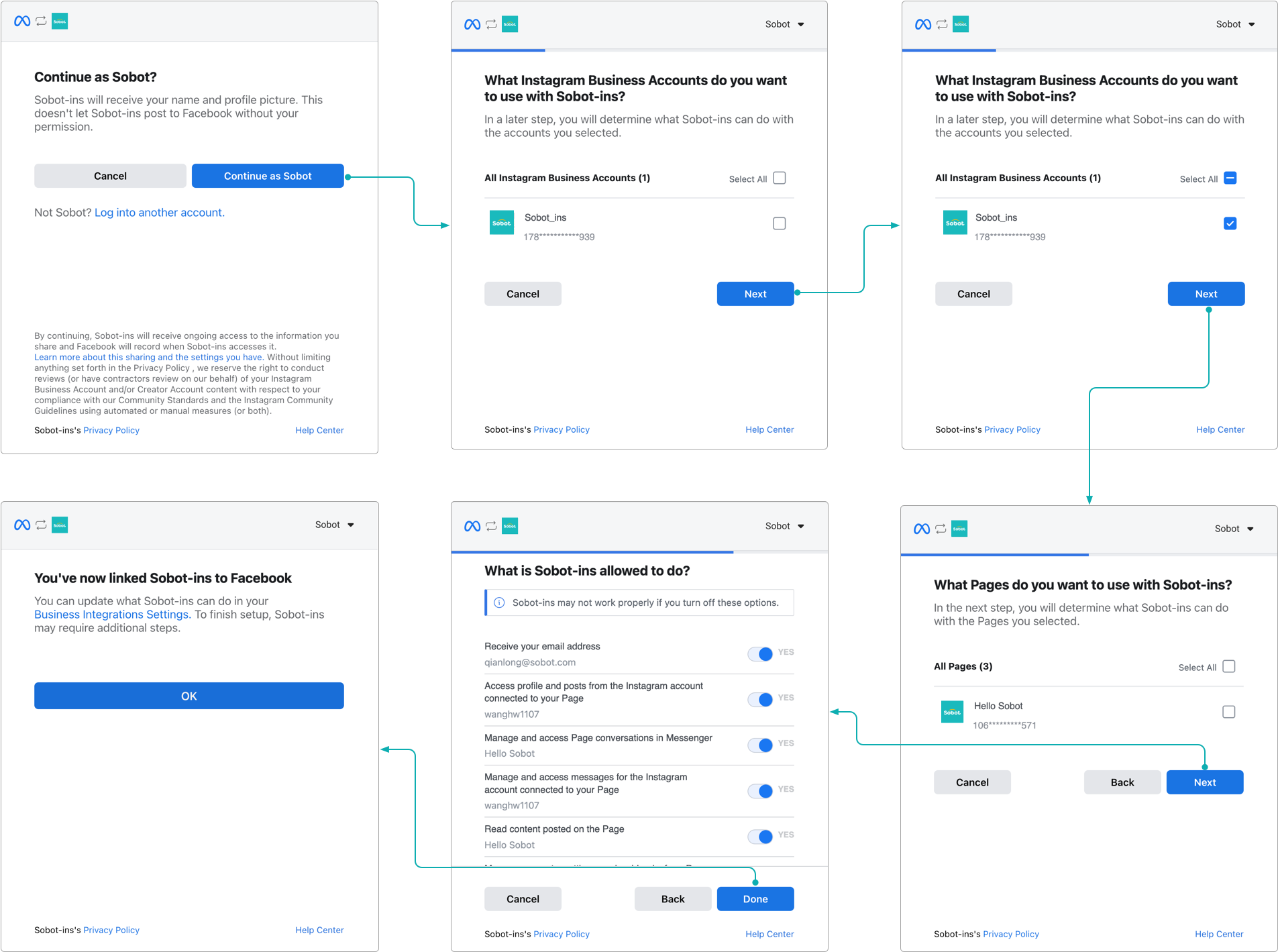Open Privacy Policy in 'allowed to do' dialog
This screenshot has width=1278, height=952.
(562, 934)
